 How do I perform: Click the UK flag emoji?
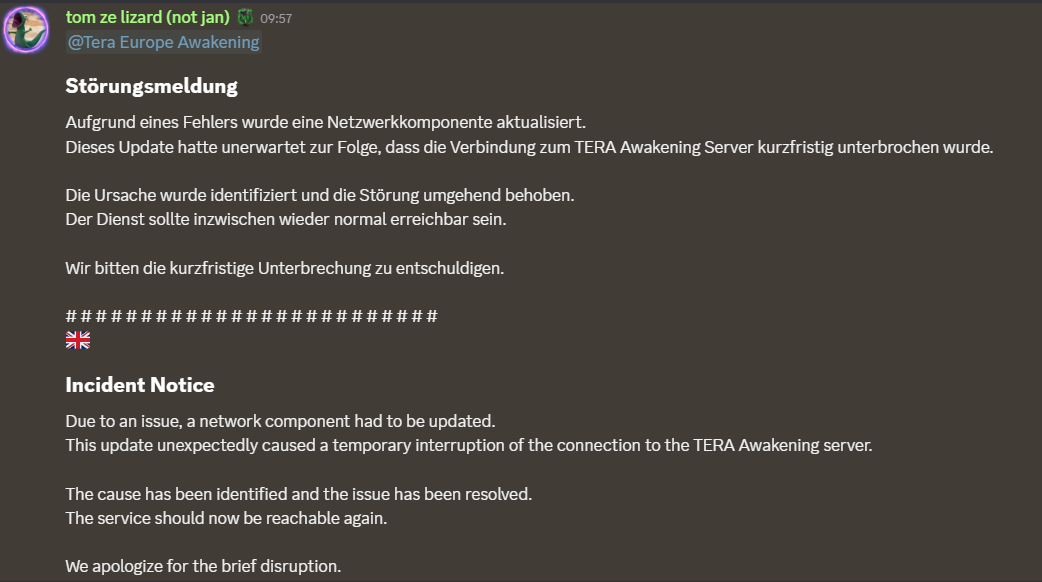(x=78, y=341)
